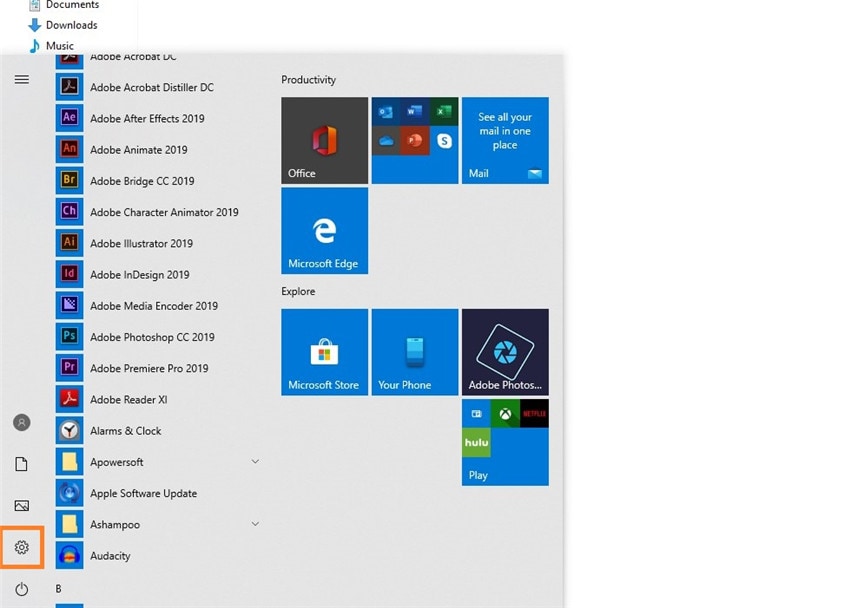Click the Audacity text label
Viewport: 850px width, 608px height.
pos(110,556)
